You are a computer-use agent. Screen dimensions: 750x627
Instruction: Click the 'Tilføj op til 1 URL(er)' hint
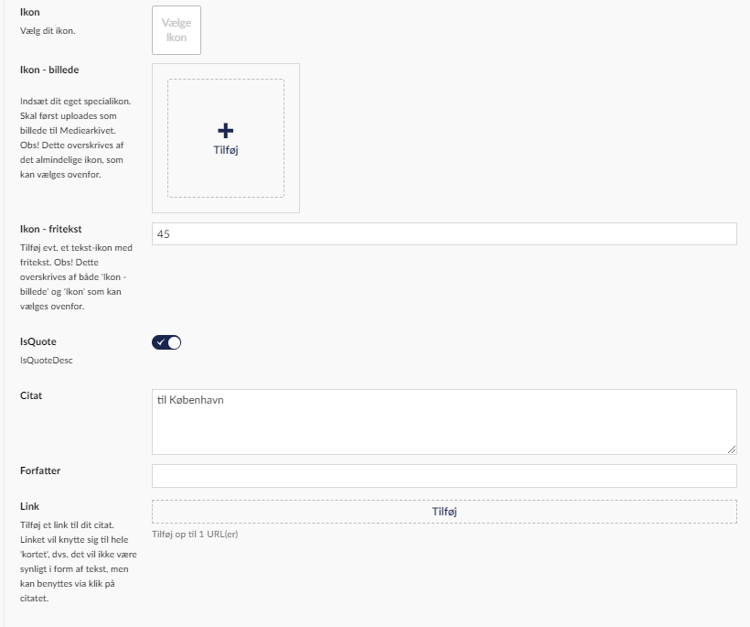tap(194, 534)
